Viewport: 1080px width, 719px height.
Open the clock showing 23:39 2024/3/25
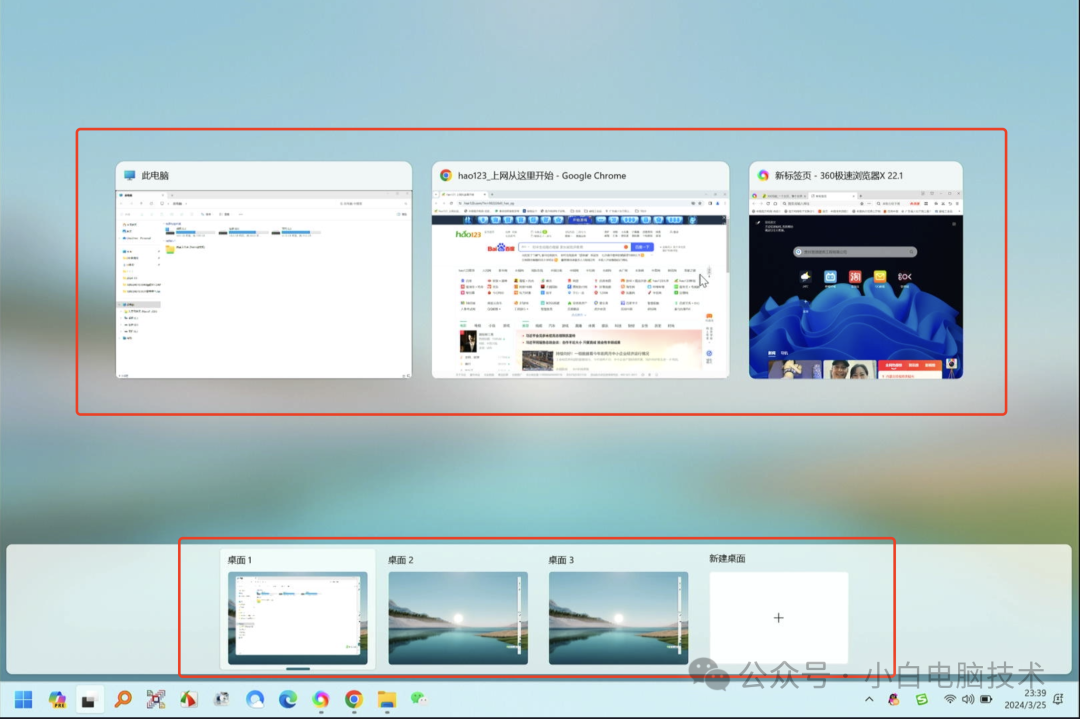(1025, 699)
